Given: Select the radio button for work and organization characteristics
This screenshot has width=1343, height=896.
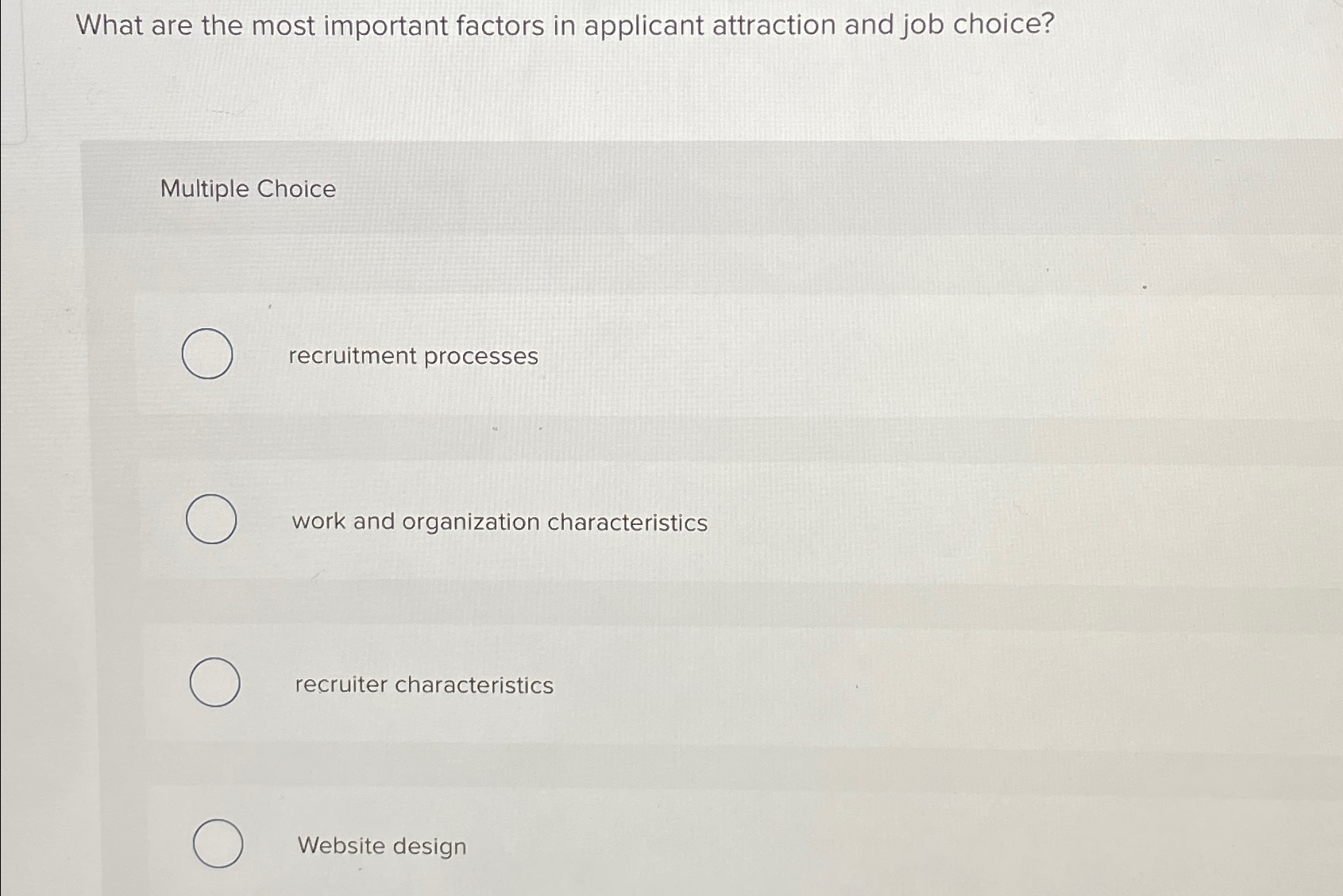Looking at the screenshot, I should coord(212,521).
